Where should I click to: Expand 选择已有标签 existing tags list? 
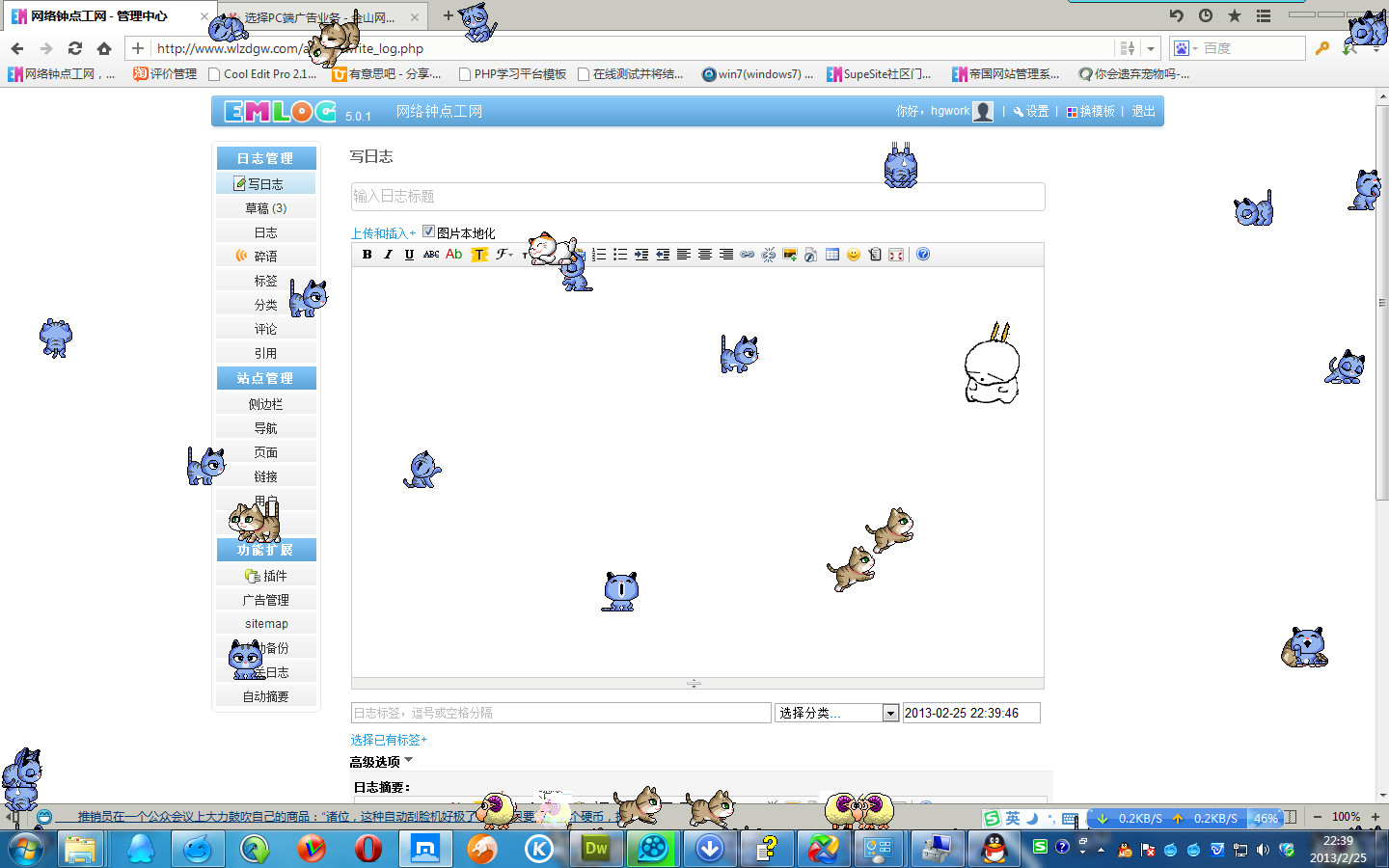point(389,740)
